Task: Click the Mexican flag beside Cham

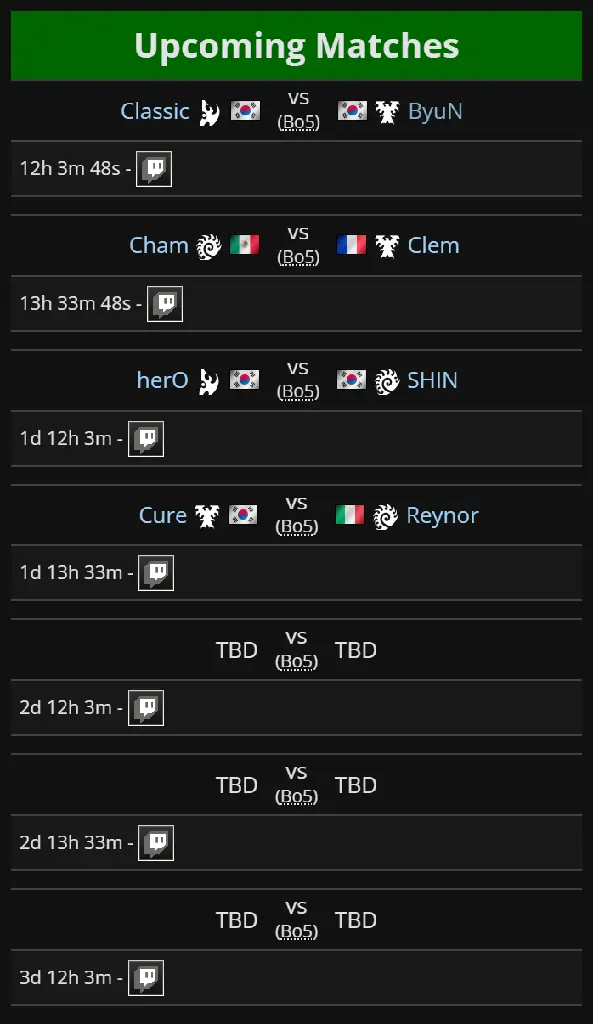Action: point(245,245)
